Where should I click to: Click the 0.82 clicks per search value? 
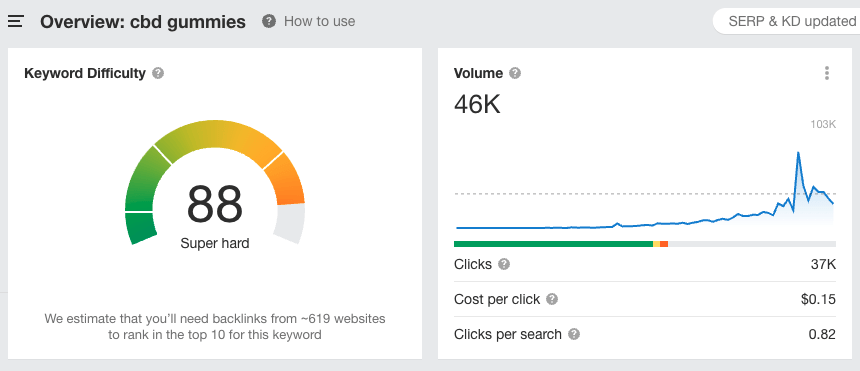(822, 334)
